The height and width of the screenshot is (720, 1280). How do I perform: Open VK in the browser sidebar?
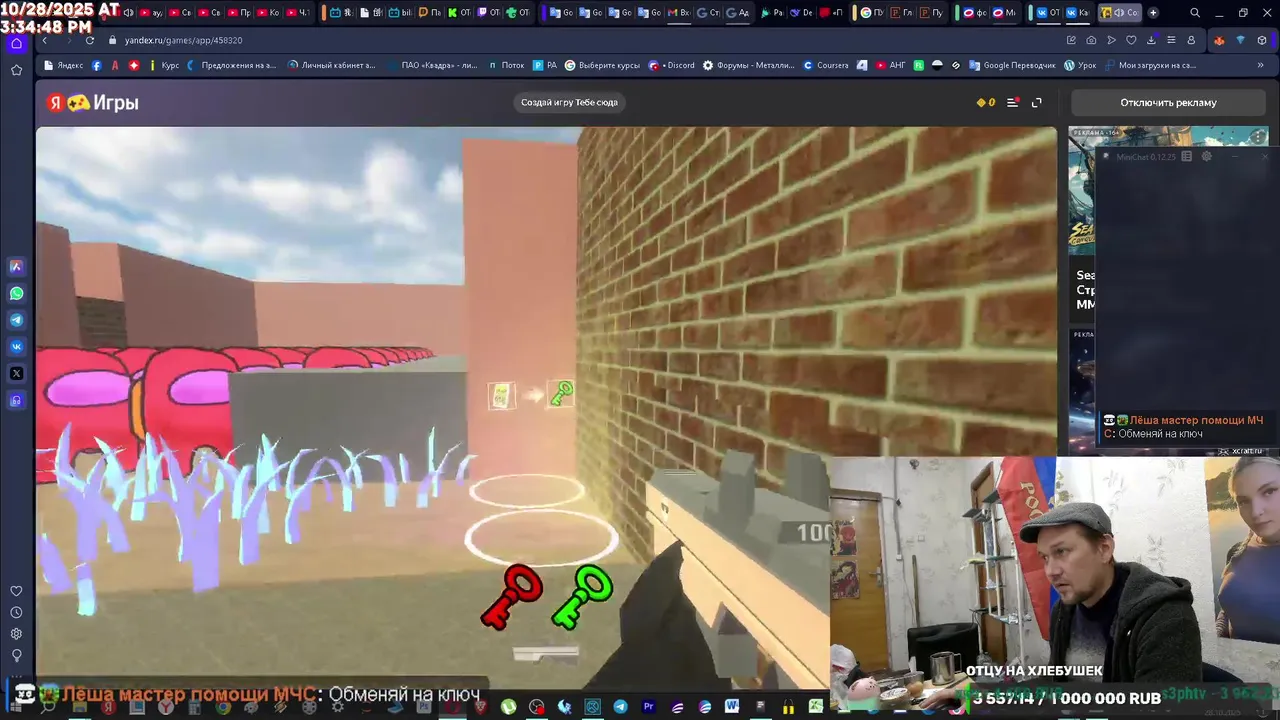pyautogui.click(x=16, y=347)
